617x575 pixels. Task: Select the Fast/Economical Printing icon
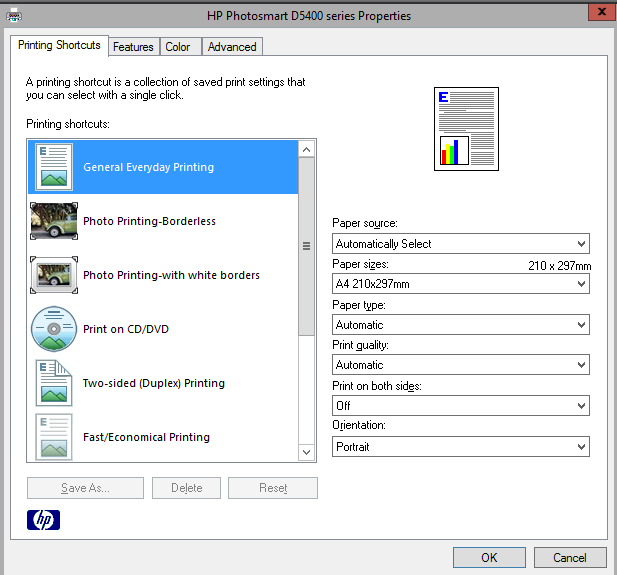[54, 436]
